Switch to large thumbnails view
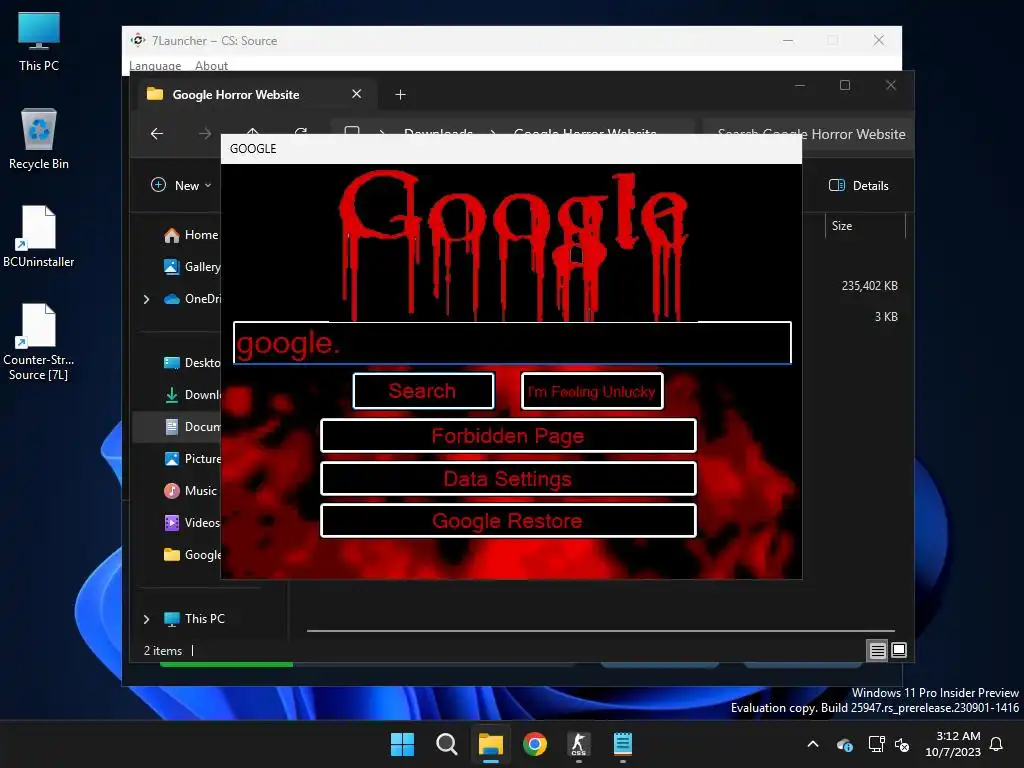The image size is (1024, 768). click(x=899, y=650)
